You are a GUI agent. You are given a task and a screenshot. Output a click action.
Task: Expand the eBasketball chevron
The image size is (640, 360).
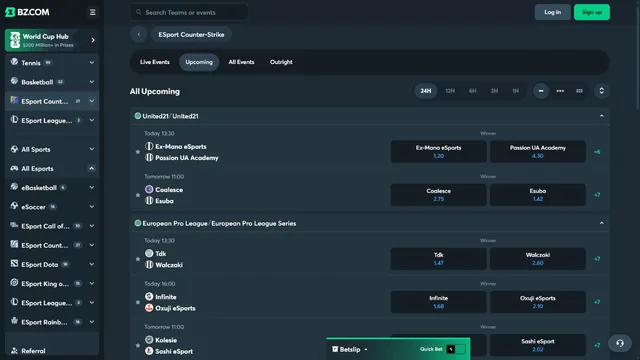pos(91,188)
